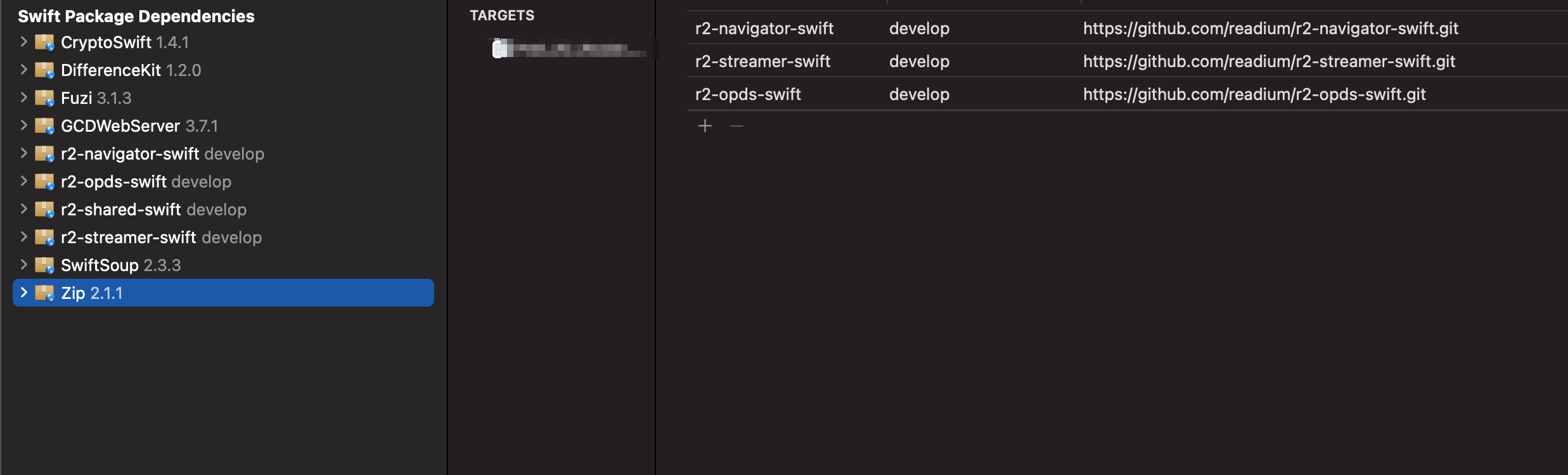1568x475 pixels.
Task: Select the Zip package icon
Action: point(44,293)
